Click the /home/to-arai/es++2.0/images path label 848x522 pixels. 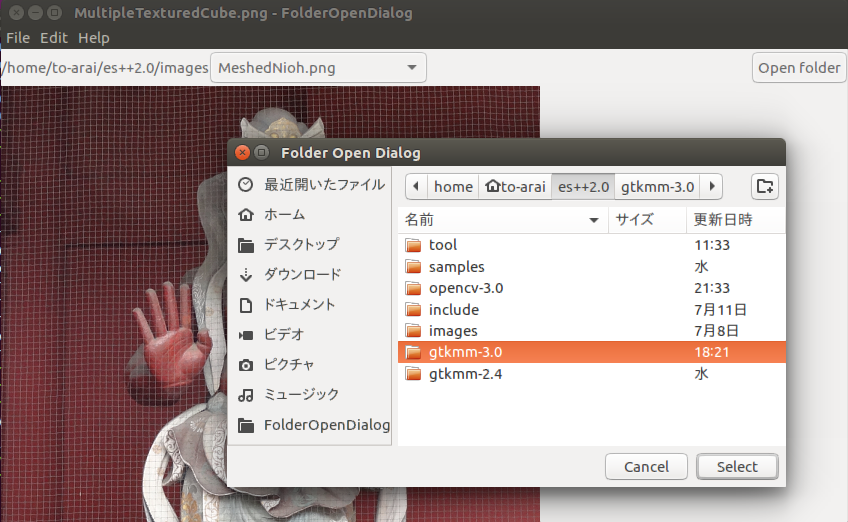tap(105, 68)
